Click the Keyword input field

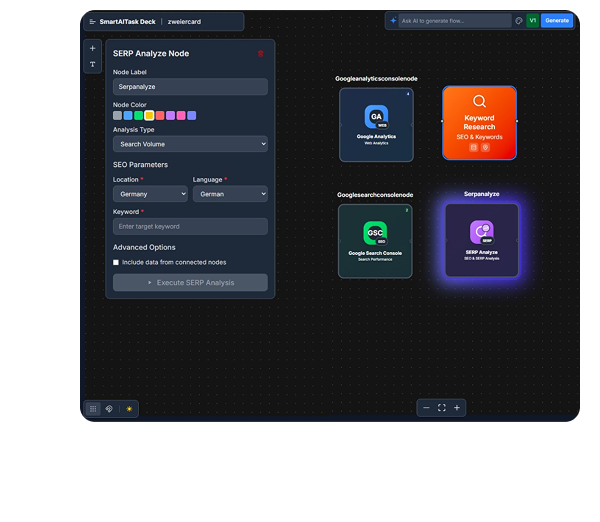[190, 227]
